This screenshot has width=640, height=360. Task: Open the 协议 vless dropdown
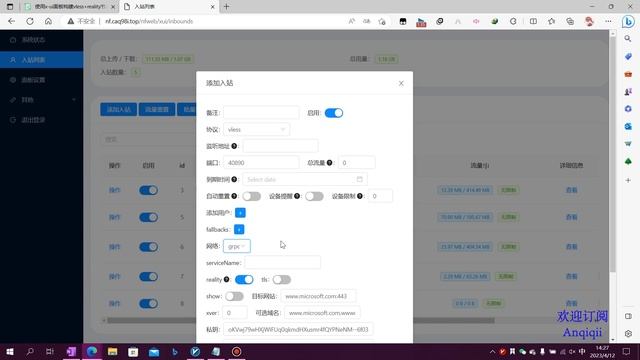[256, 129]
